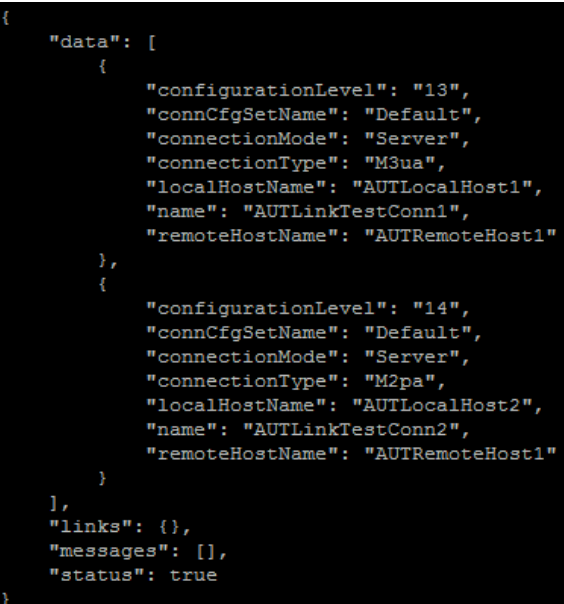Click the "links" key text
The height and width of the screenshot is (604, 564).
(91, 527)
